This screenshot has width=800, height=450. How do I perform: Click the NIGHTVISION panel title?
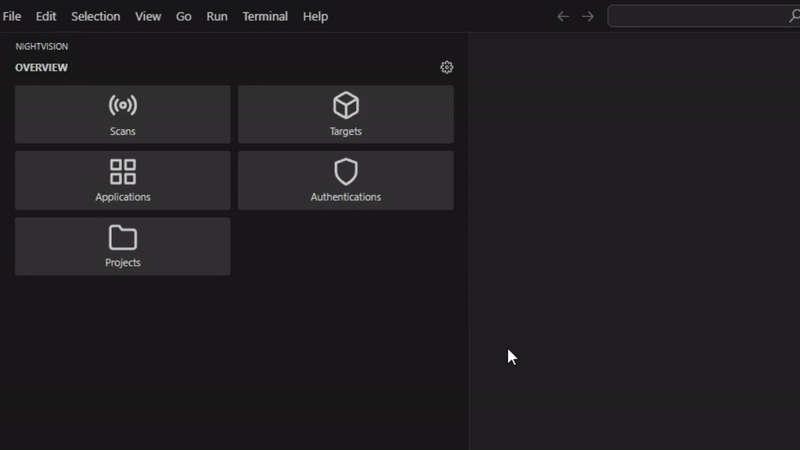(x=41, y=46)
